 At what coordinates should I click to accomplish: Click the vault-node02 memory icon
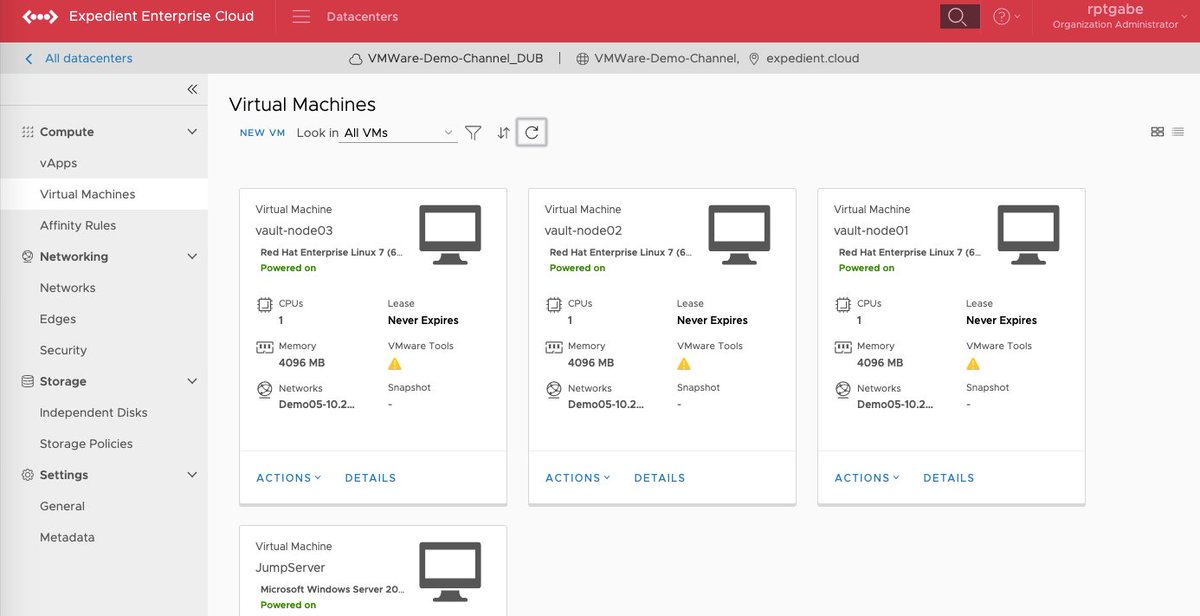click(x=554, y=348)
